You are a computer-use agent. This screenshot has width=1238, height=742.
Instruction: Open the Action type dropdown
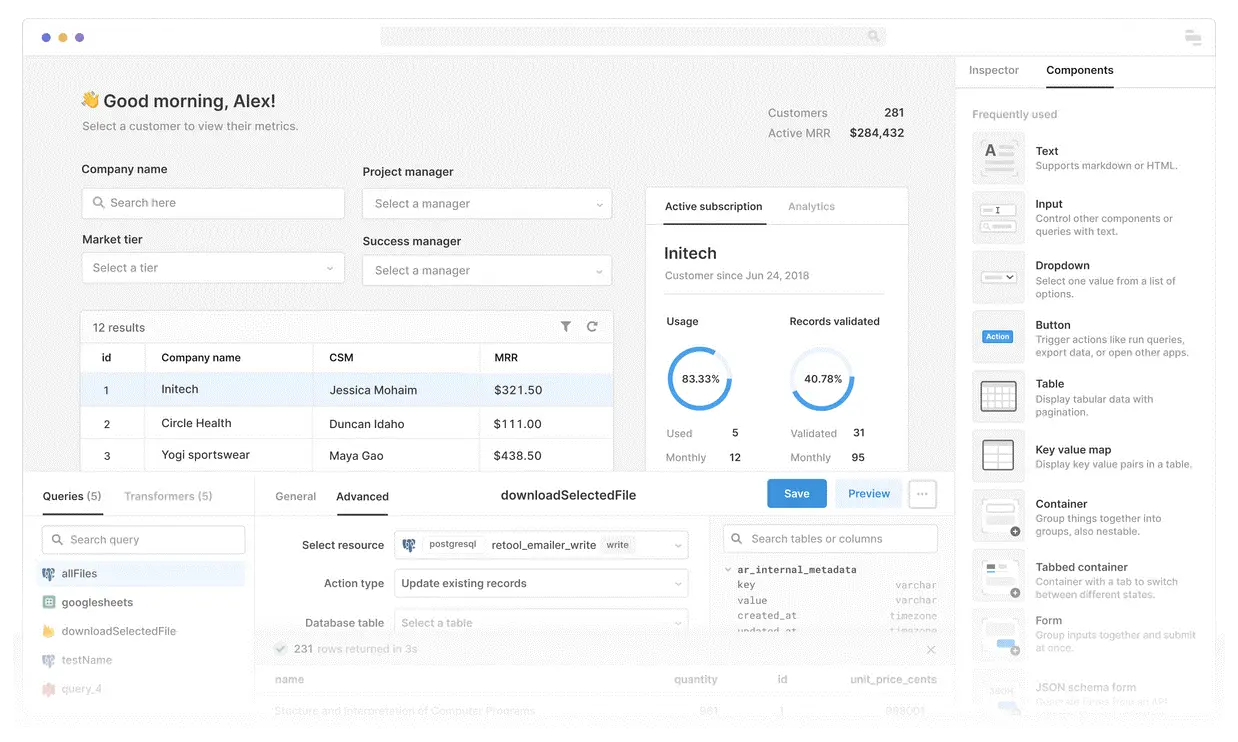point(541,584)
